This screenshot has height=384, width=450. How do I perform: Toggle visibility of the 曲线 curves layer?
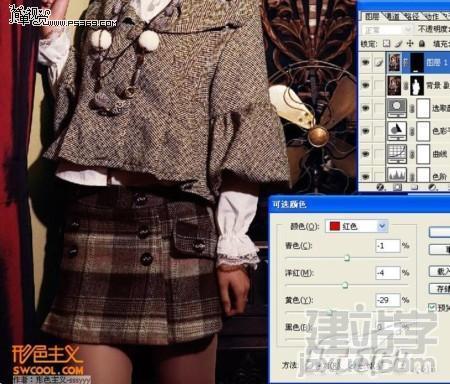(366, 154)
